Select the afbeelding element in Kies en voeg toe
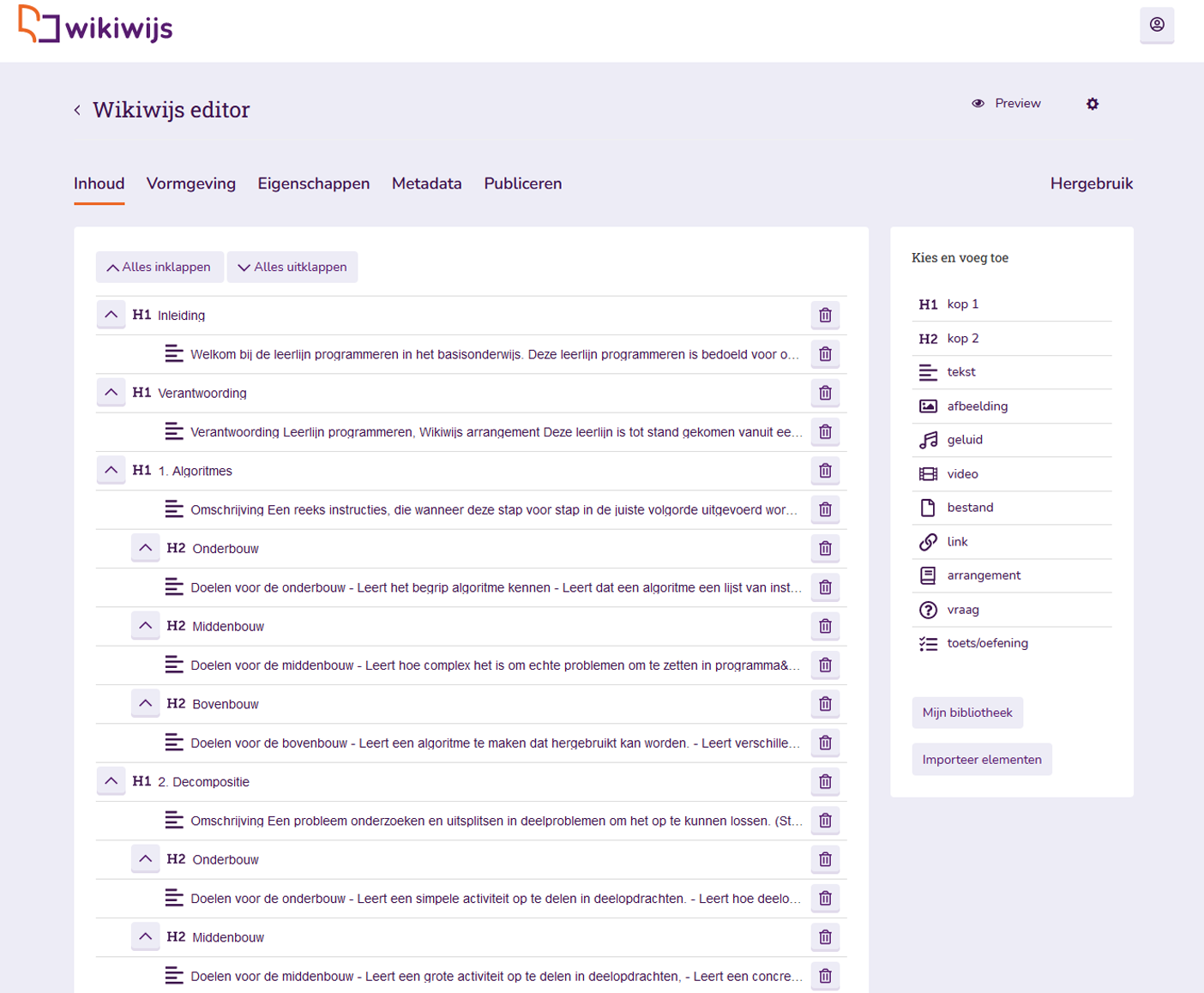 (977, 406)
